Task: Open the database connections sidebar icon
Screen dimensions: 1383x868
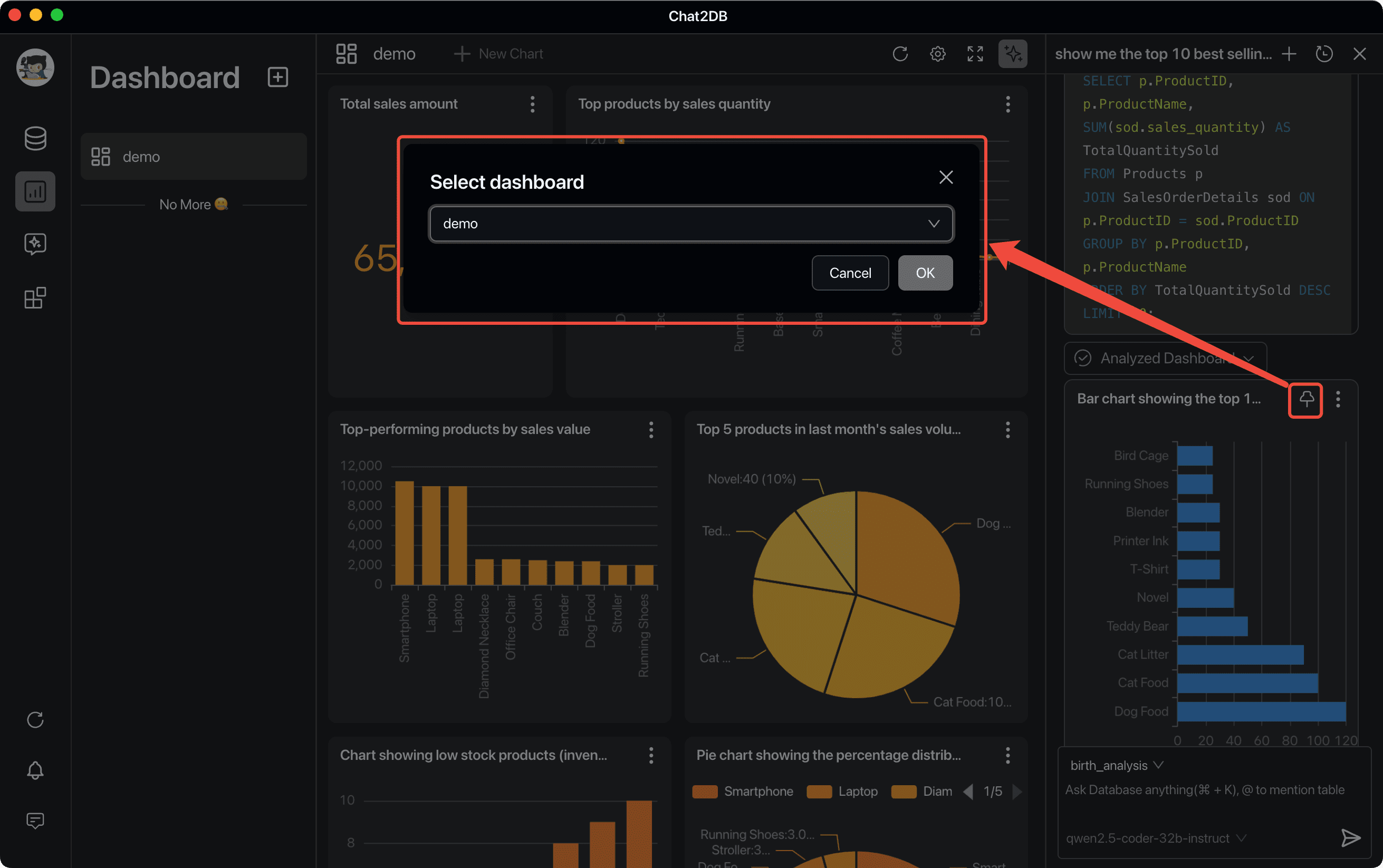Action: (35, 138)
